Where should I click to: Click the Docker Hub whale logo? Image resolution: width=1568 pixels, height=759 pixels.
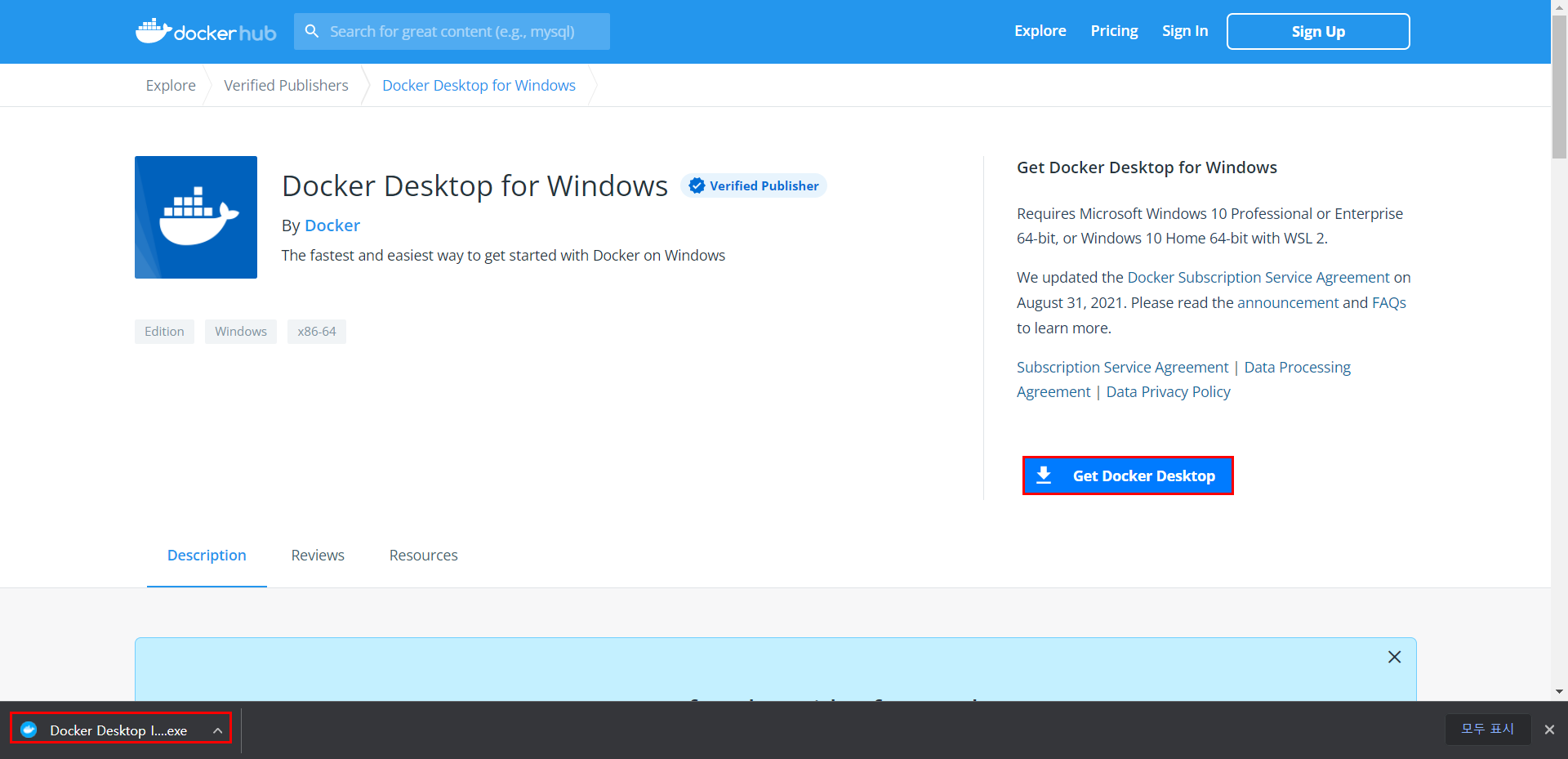click(x=206, y=32)
